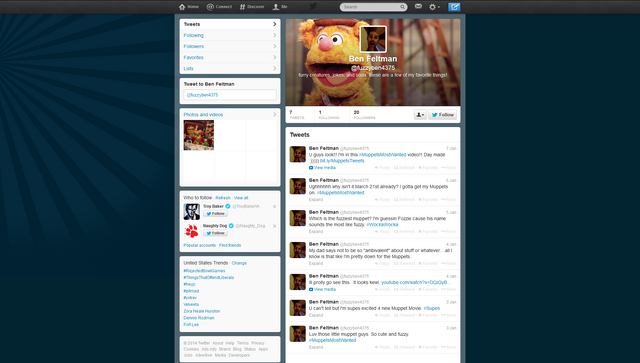Open the Discover tab

coord(252,7)
